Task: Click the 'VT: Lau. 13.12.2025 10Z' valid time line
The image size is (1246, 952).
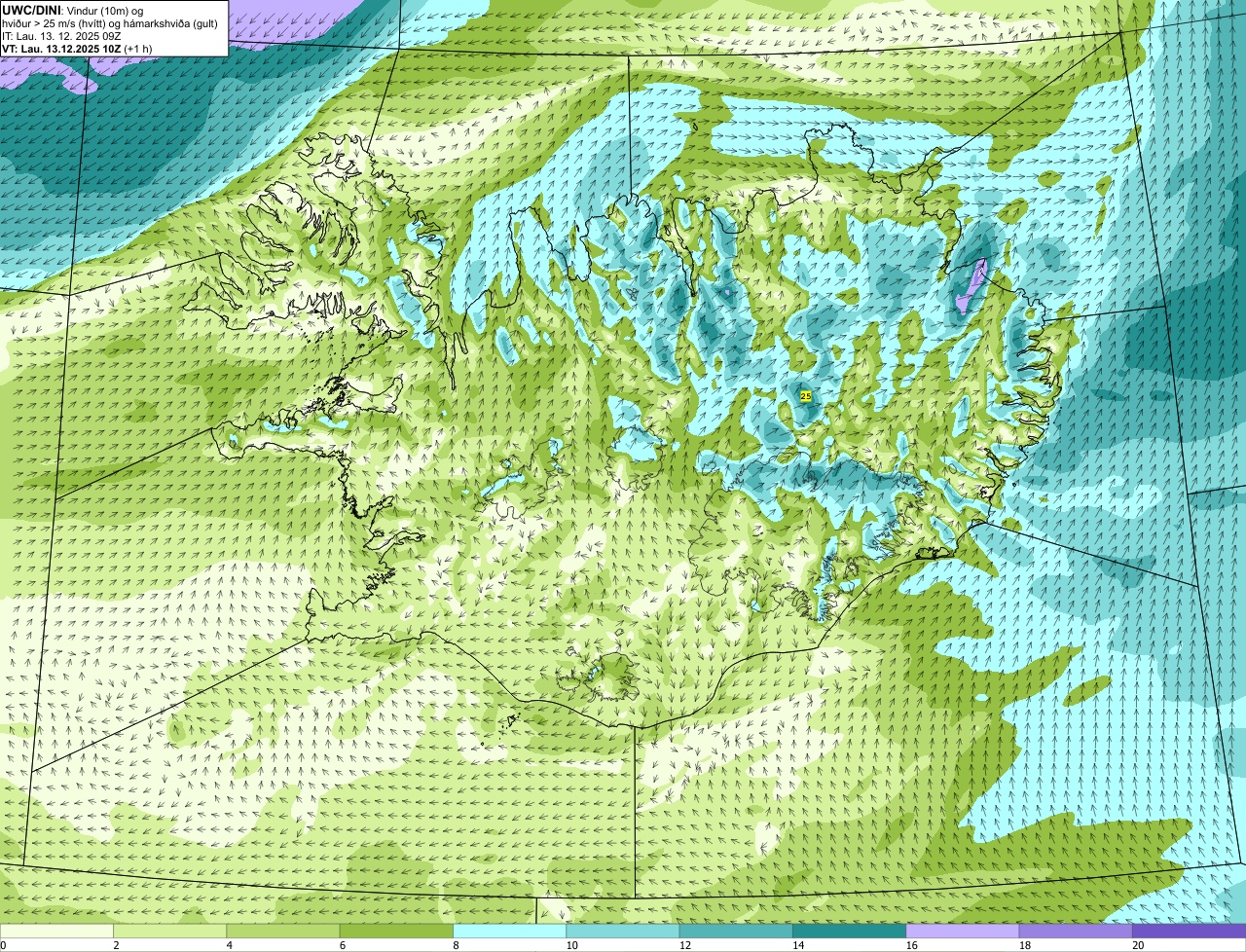Action: (77, 49)
